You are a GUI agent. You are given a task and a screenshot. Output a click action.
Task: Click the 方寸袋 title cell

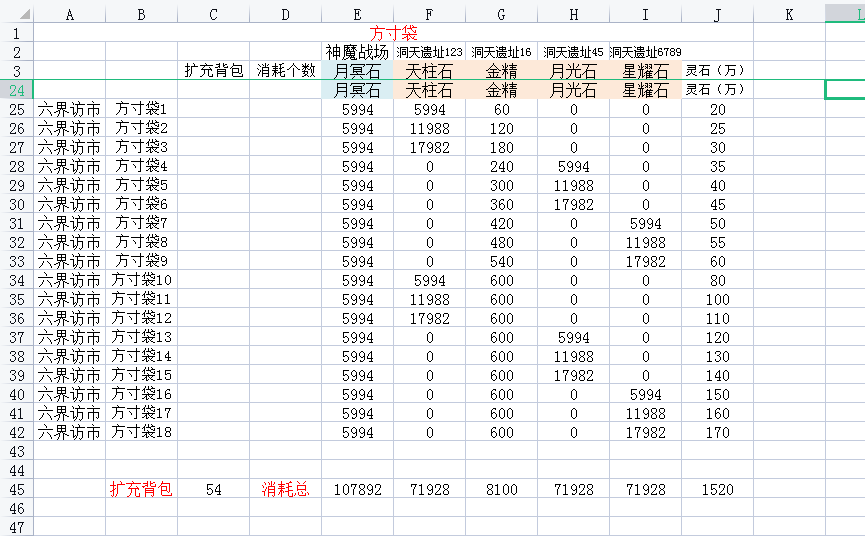[x=393, y=33]
